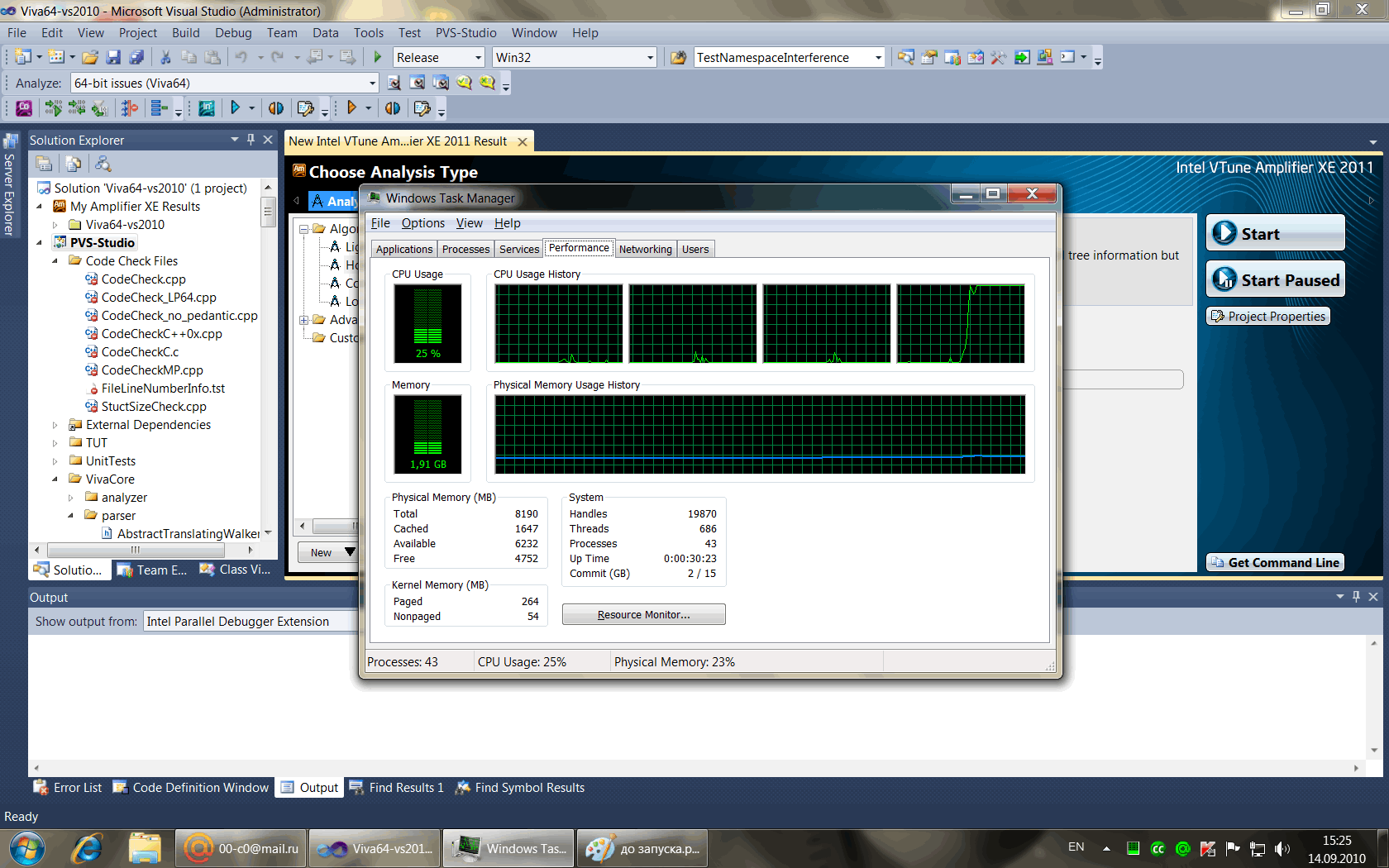Click the Properties icon in Solution Explorer toolbar
Image resolution: width=1389 pixels, height=868 pixels.
[x=44, y=164]
